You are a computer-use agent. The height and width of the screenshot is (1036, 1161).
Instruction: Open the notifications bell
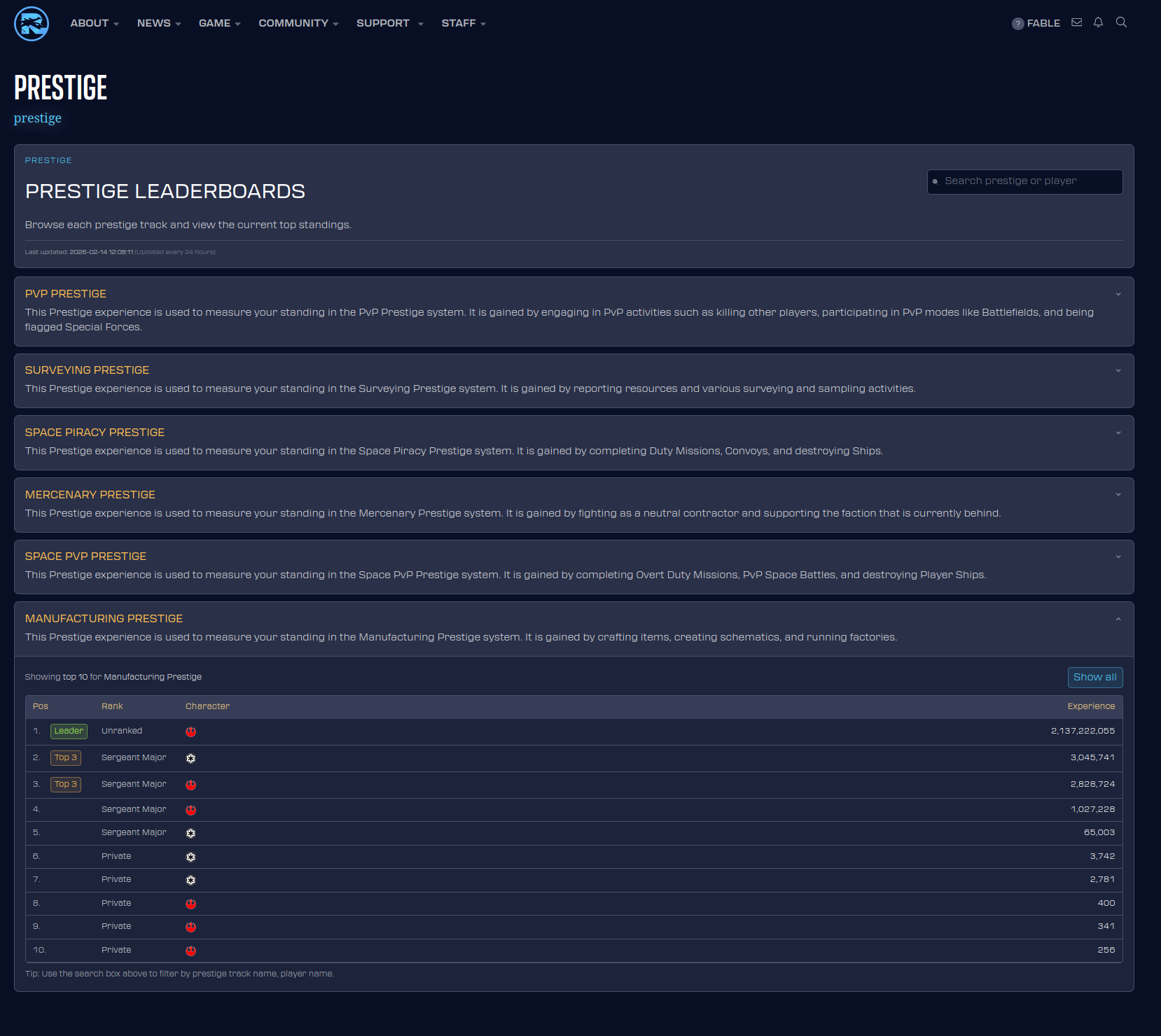point(1098,22)
